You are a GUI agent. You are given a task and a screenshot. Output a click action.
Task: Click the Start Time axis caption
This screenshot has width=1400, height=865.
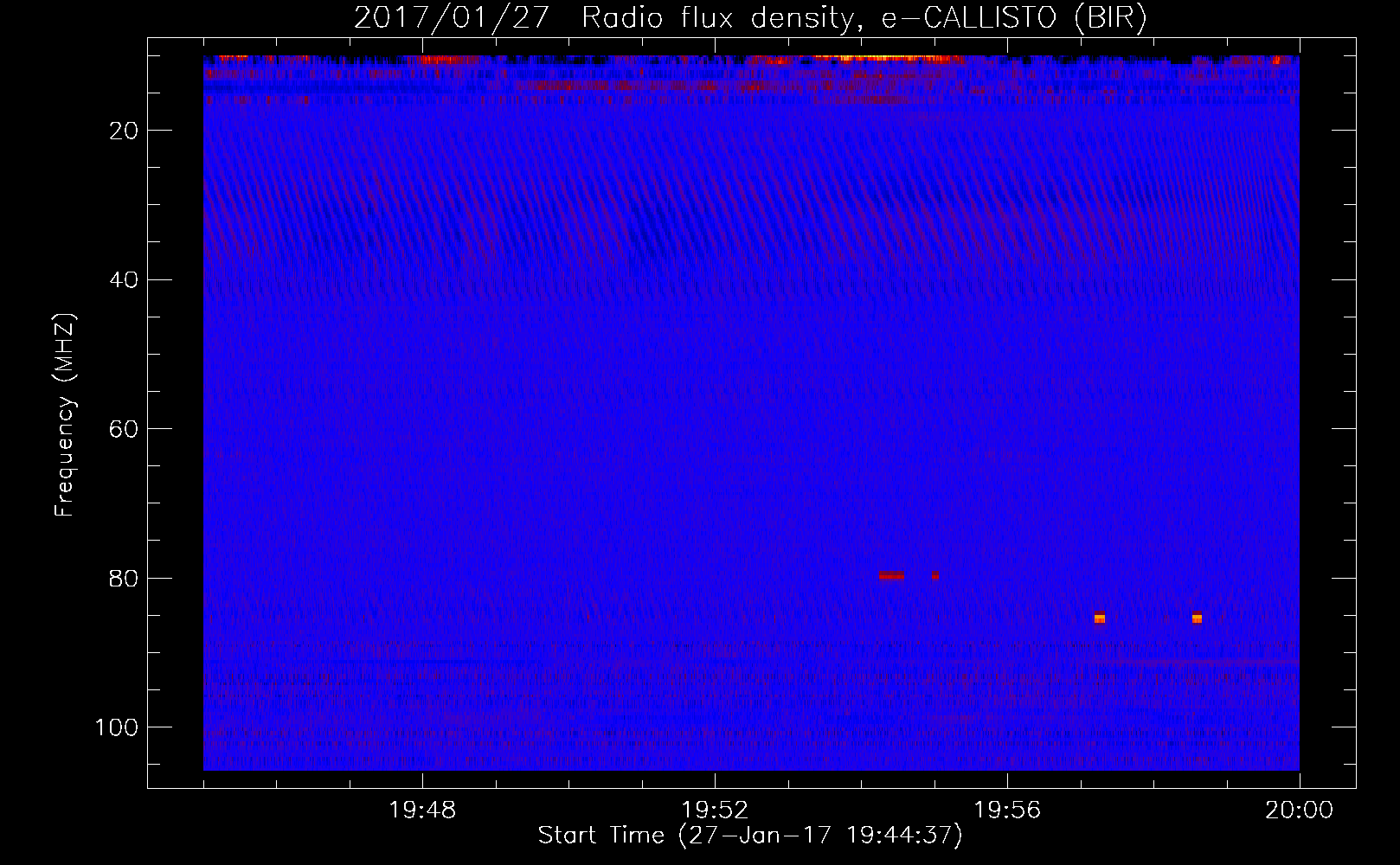point(750,836)
